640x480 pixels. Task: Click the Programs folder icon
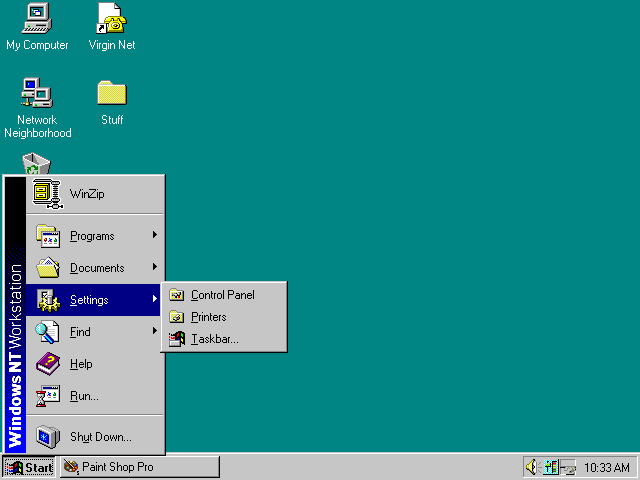(48, 236)
